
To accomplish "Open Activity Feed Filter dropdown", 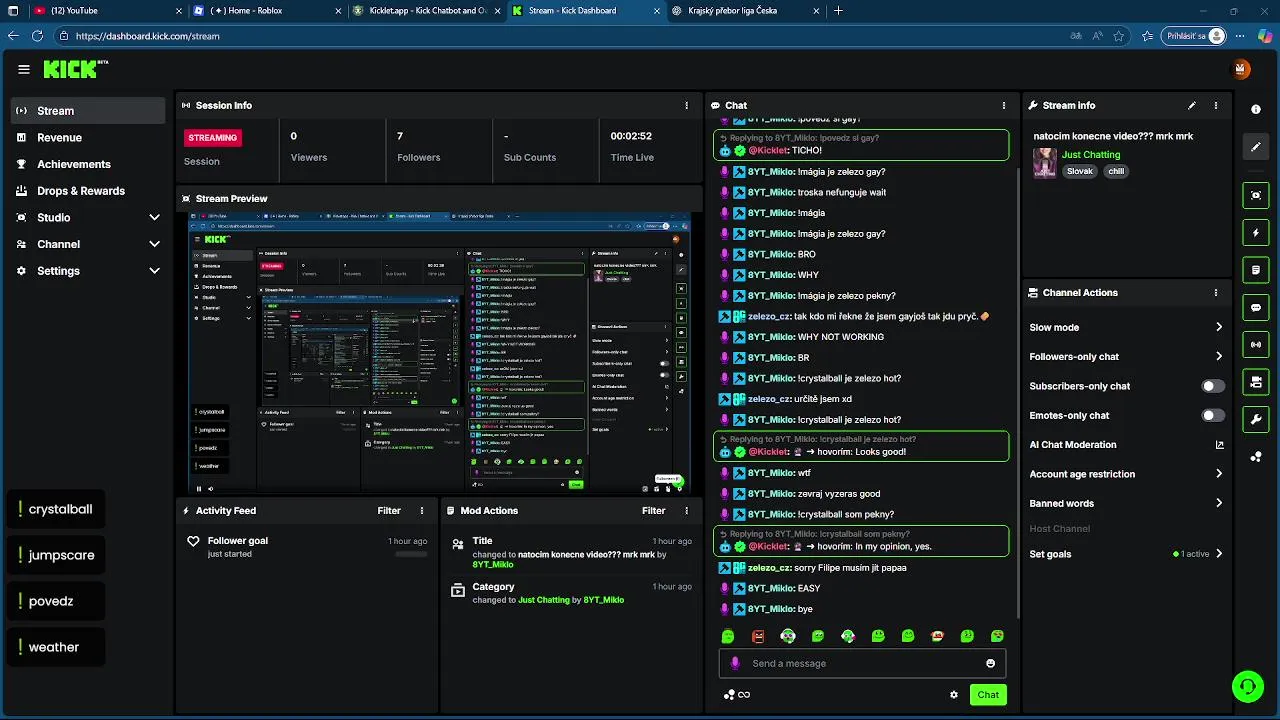I will pyautogui.click(x=389, y=511).
